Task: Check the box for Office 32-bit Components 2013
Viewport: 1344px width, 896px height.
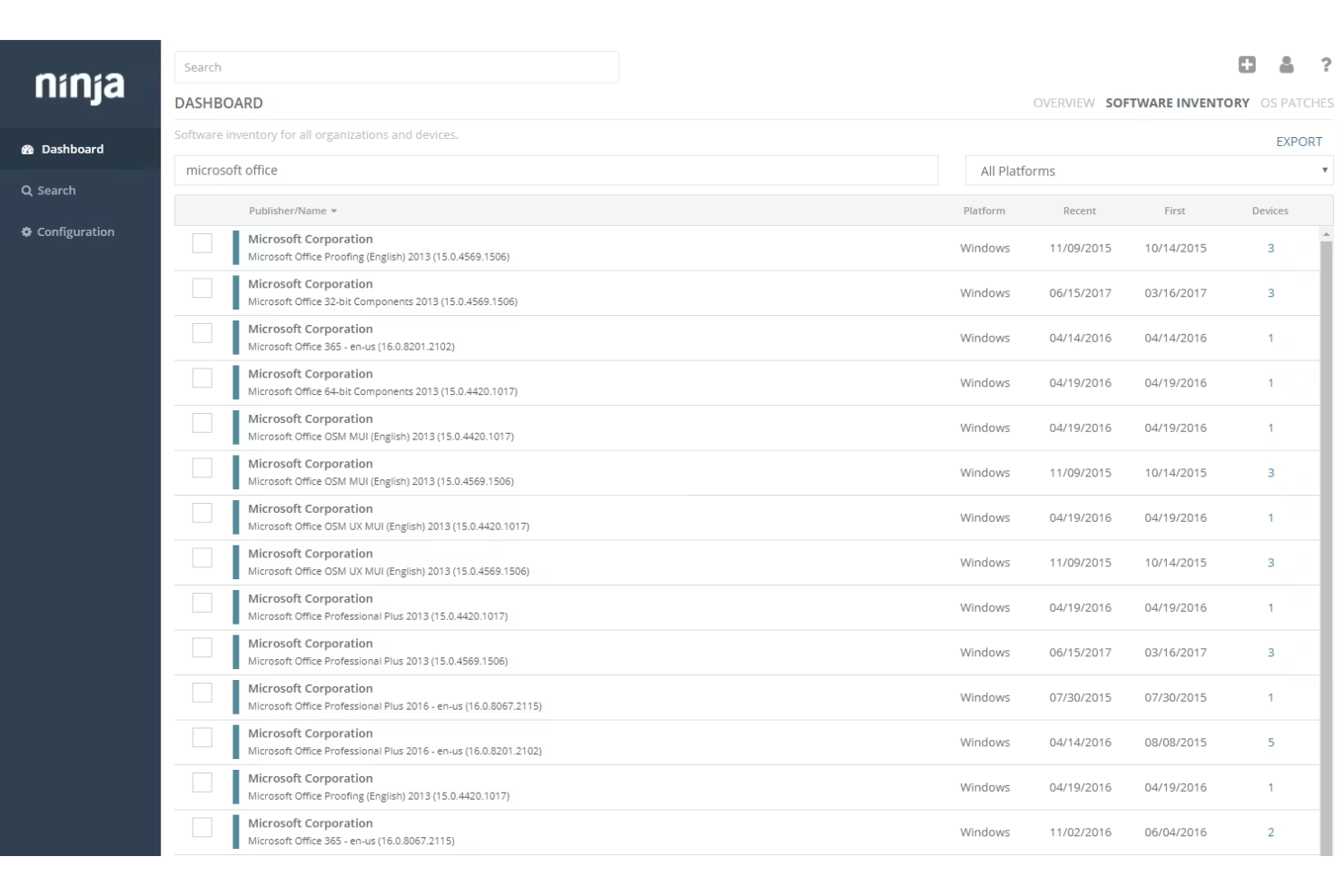Action: 203,288
